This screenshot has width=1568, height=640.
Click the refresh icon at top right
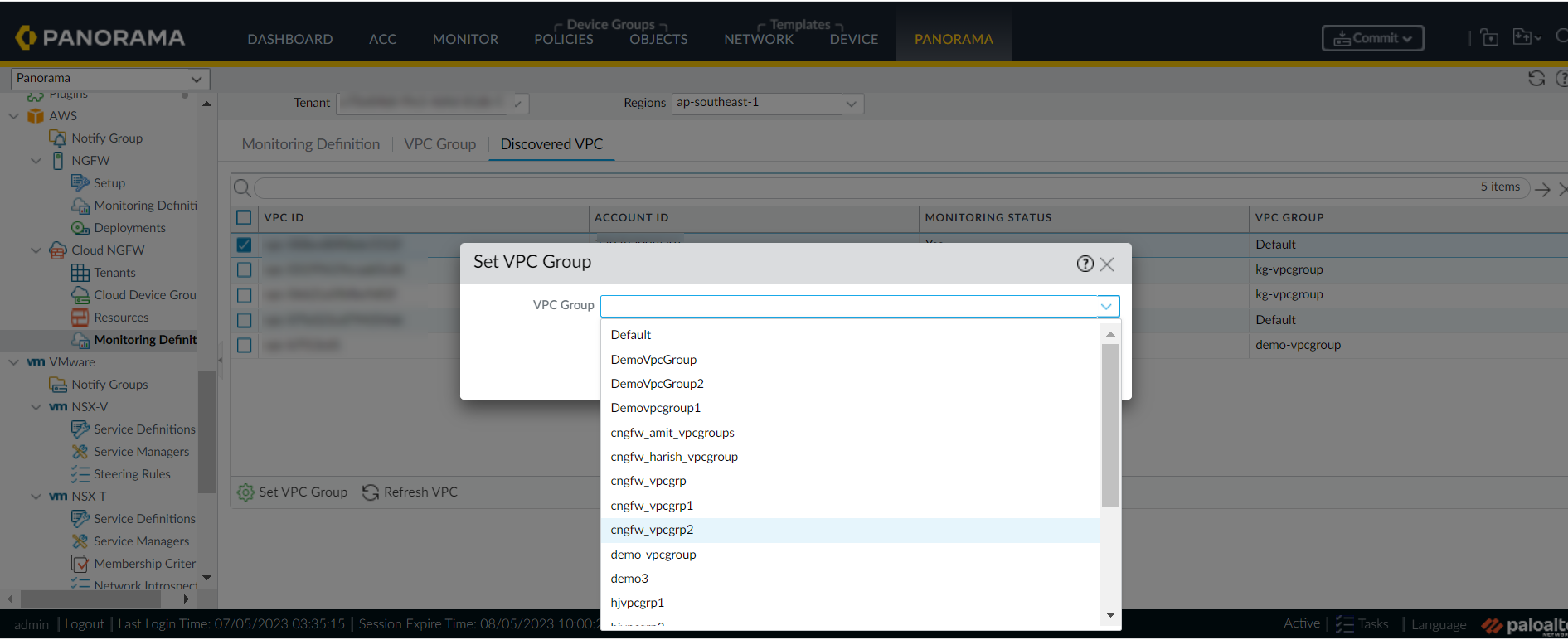tap(1536, 78)
